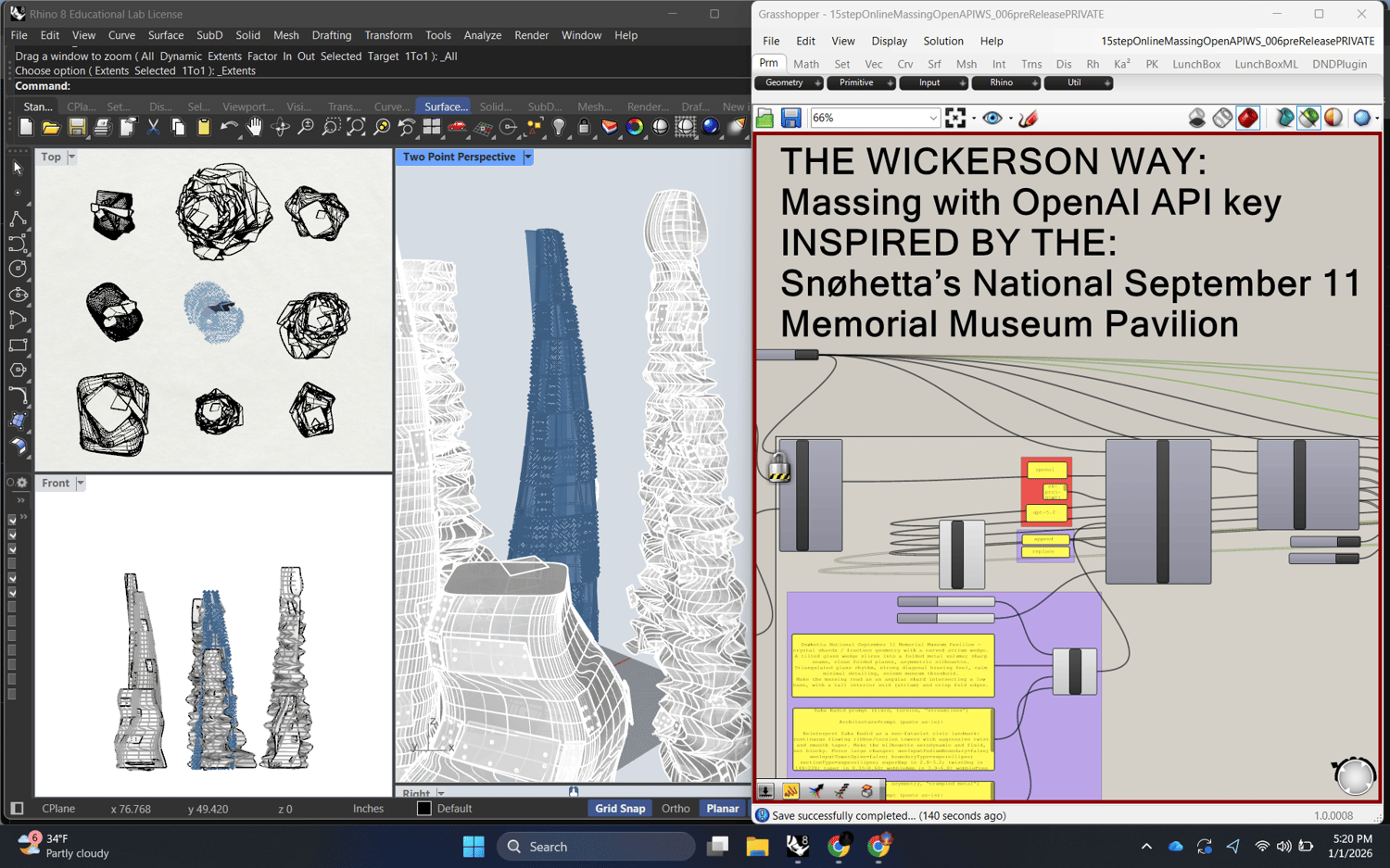The image size is (1390, 868).
Task: Cut selection with the scissors icon
Action: tap(153, 128)
